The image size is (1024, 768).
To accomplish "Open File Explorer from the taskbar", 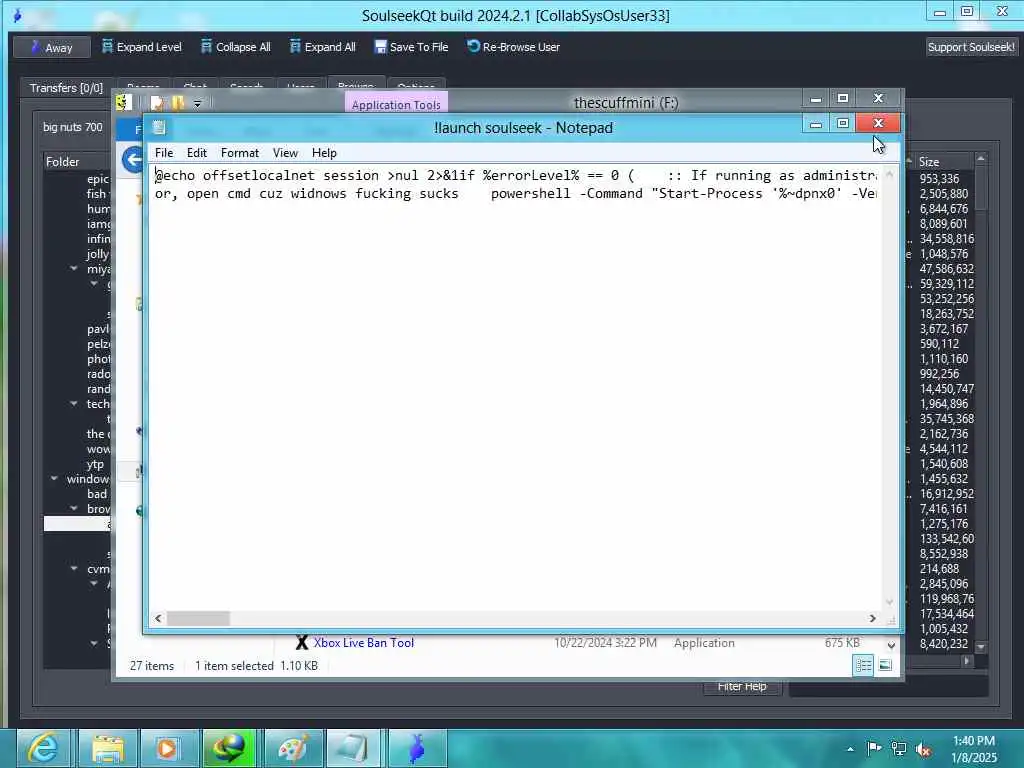I will tap(107, 748).
